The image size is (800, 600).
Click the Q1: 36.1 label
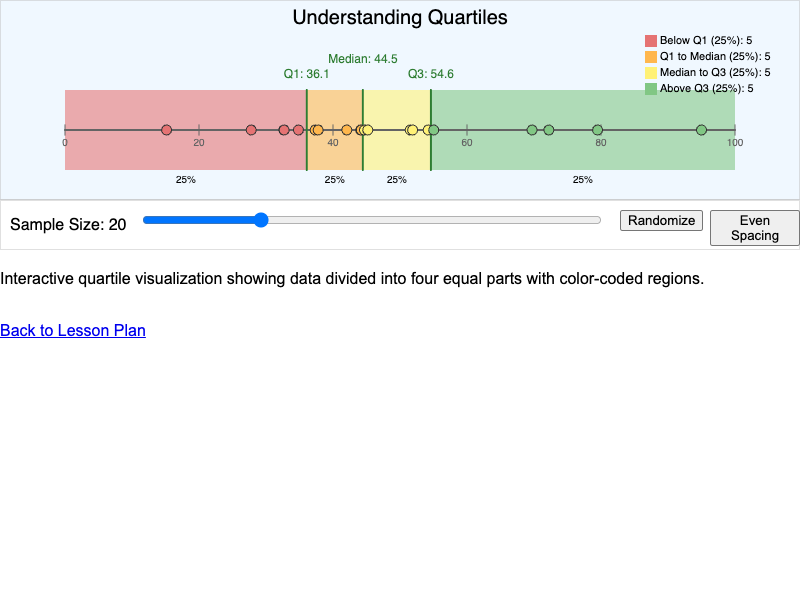tap(306, 74)
